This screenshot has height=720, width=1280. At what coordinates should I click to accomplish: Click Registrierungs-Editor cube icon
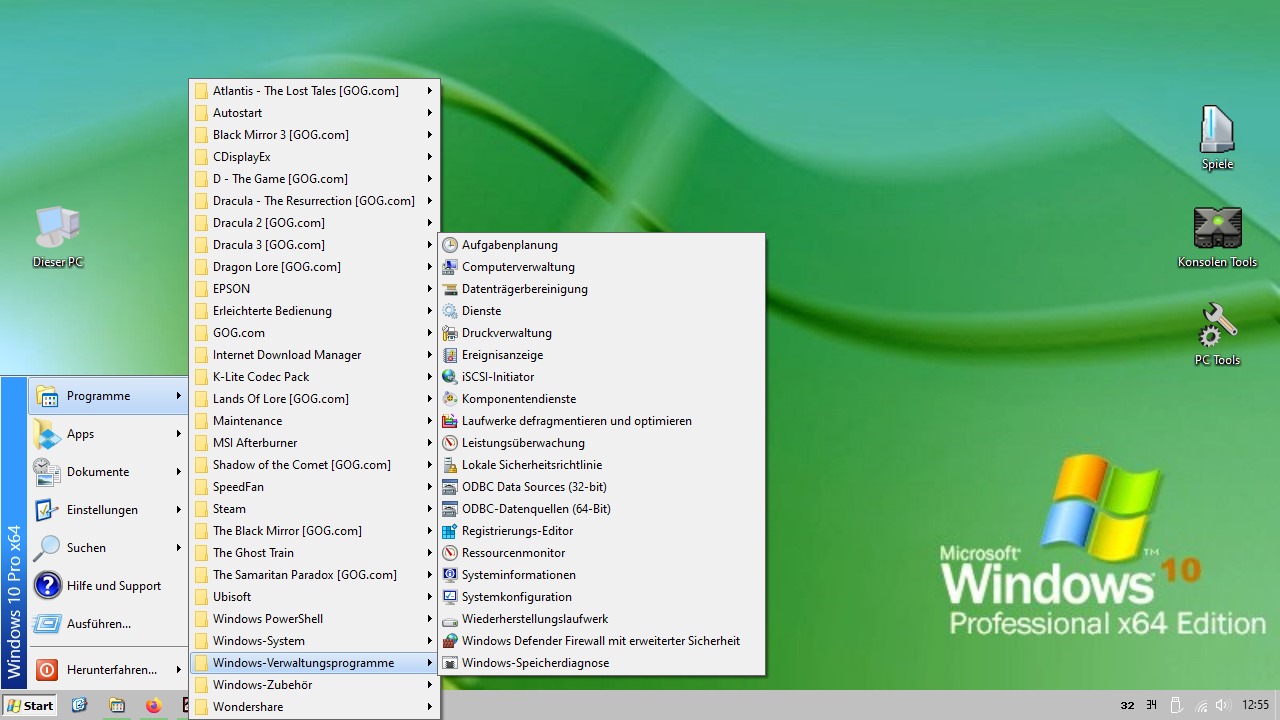point(450,531)
